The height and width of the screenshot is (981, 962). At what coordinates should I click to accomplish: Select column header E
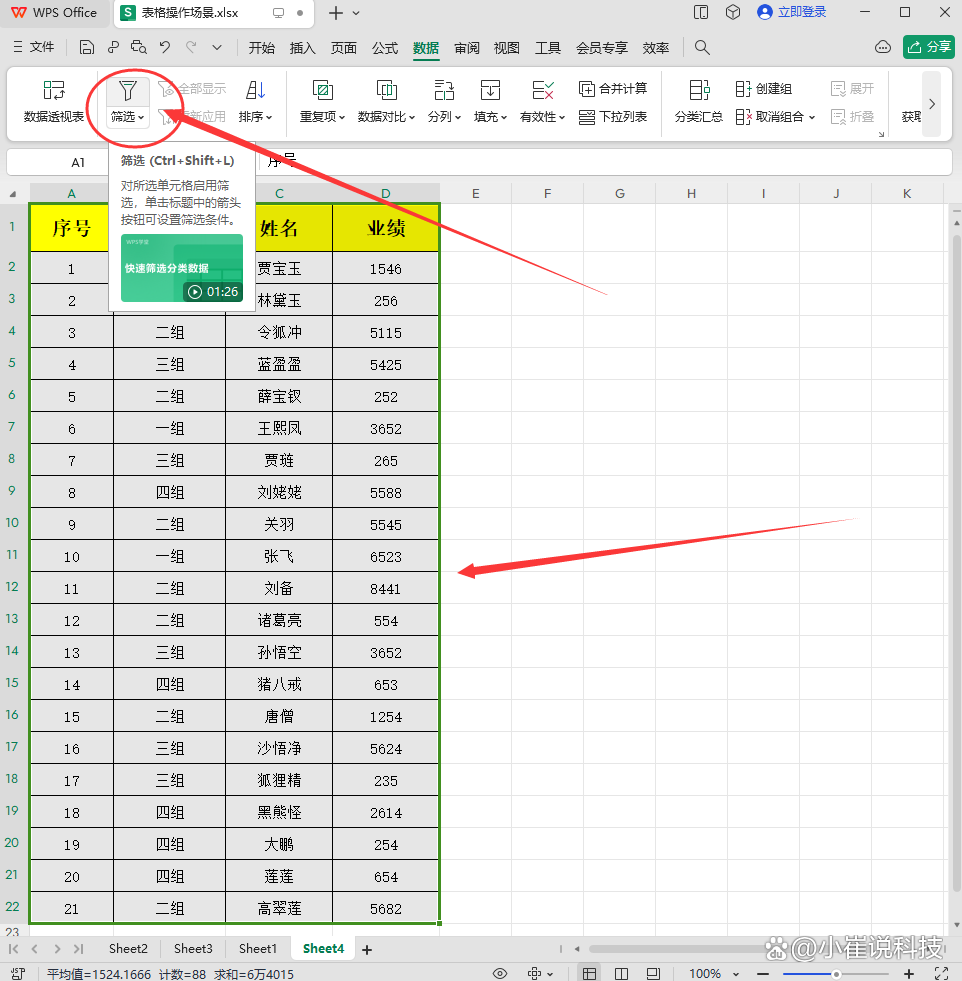point(475,193)
